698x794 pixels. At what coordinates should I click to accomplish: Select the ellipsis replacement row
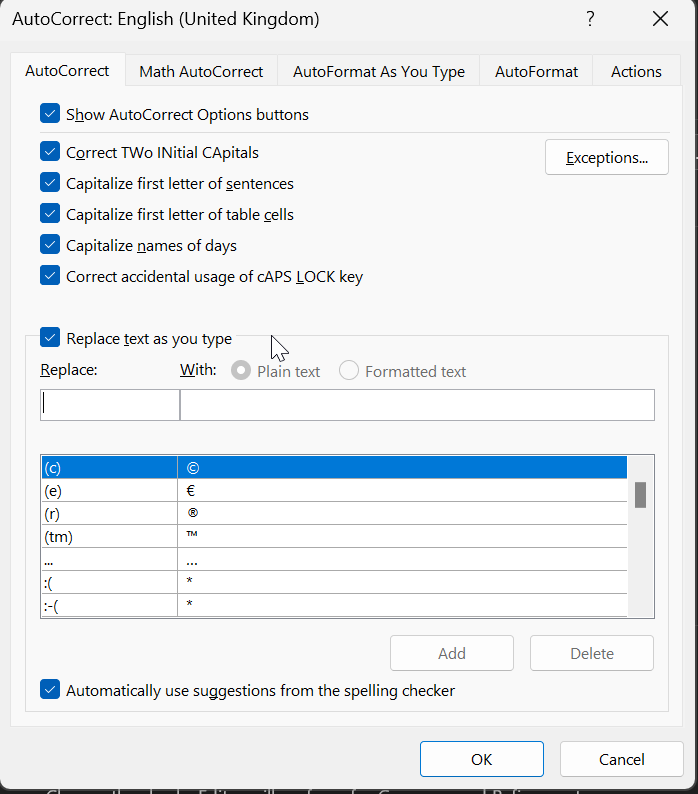click(334, 560)
